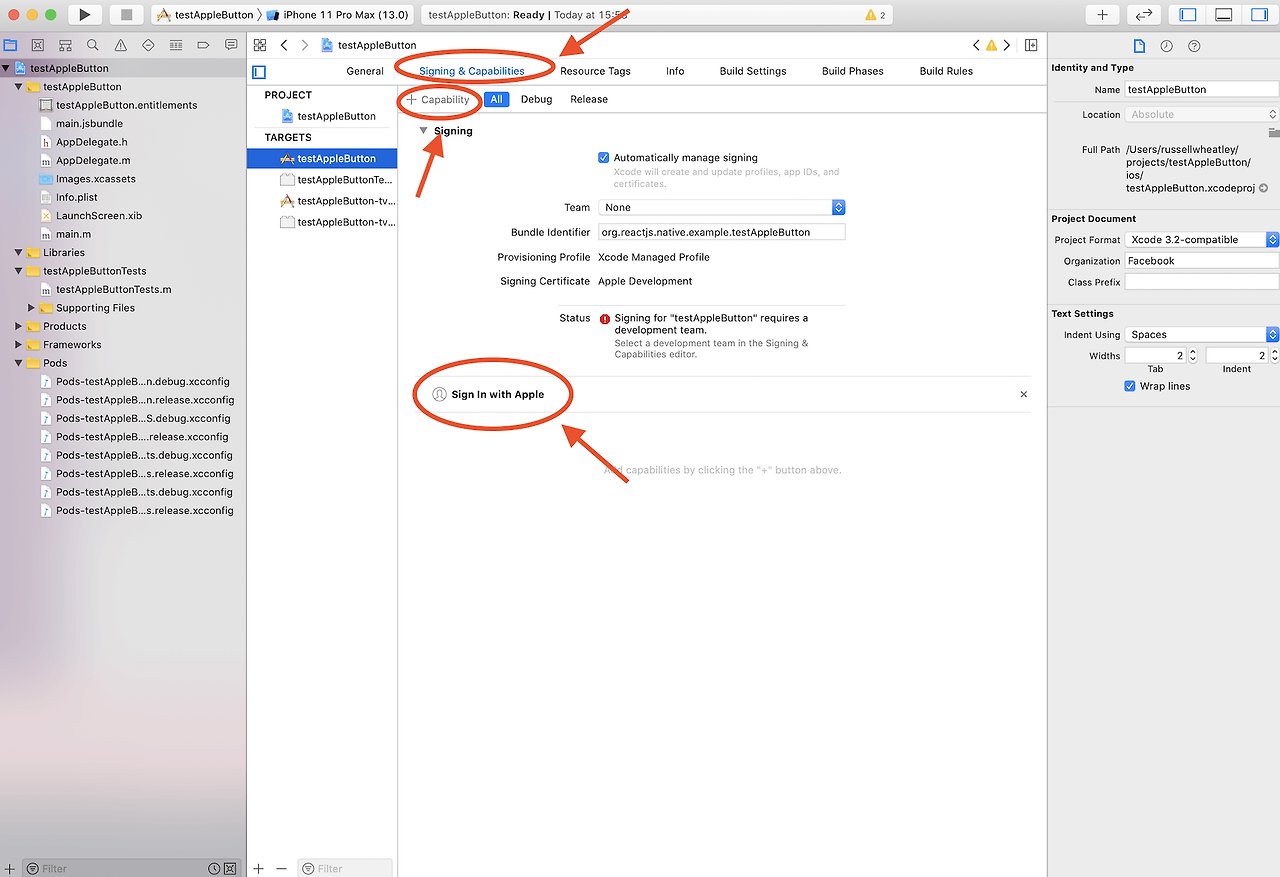
Task: Run the project with the Play button
Action: click(84, 15)
